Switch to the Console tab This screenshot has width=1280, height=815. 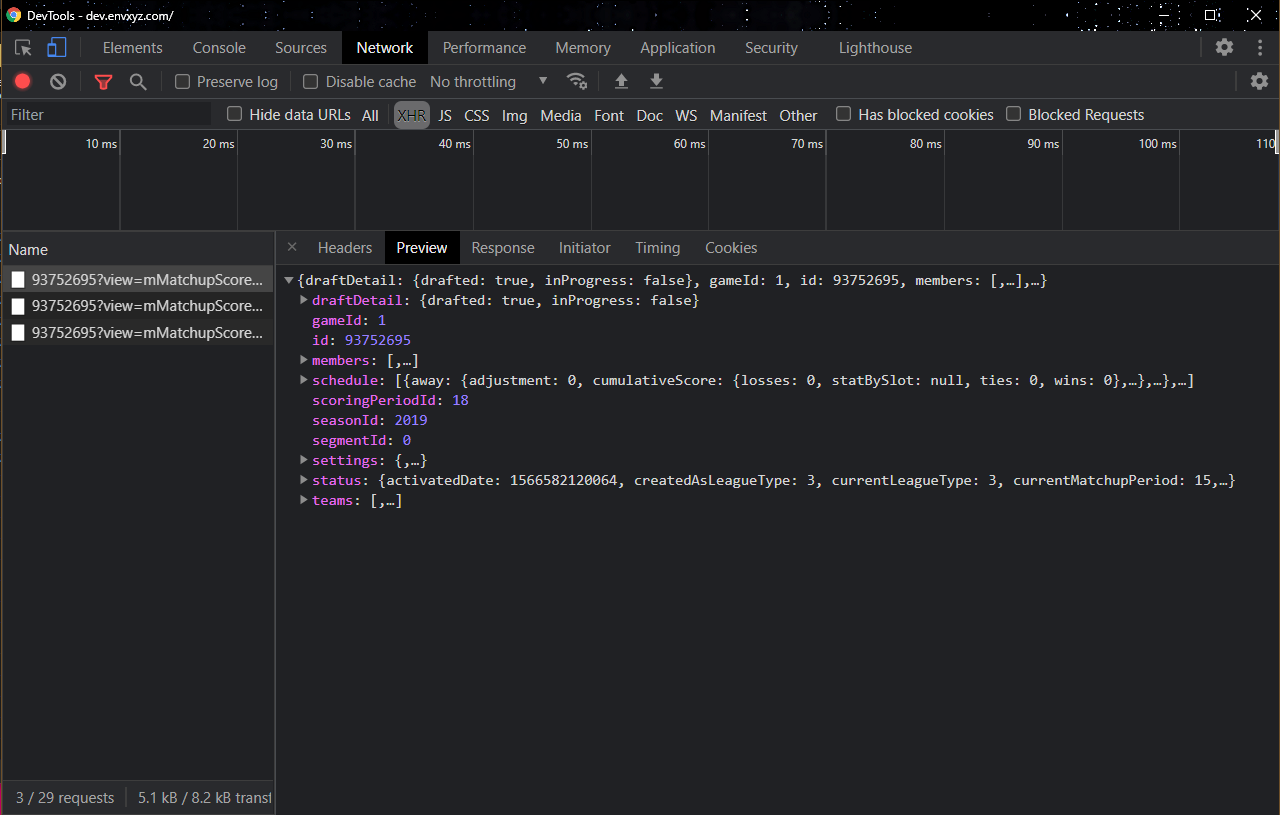click(x=219, y=48)
